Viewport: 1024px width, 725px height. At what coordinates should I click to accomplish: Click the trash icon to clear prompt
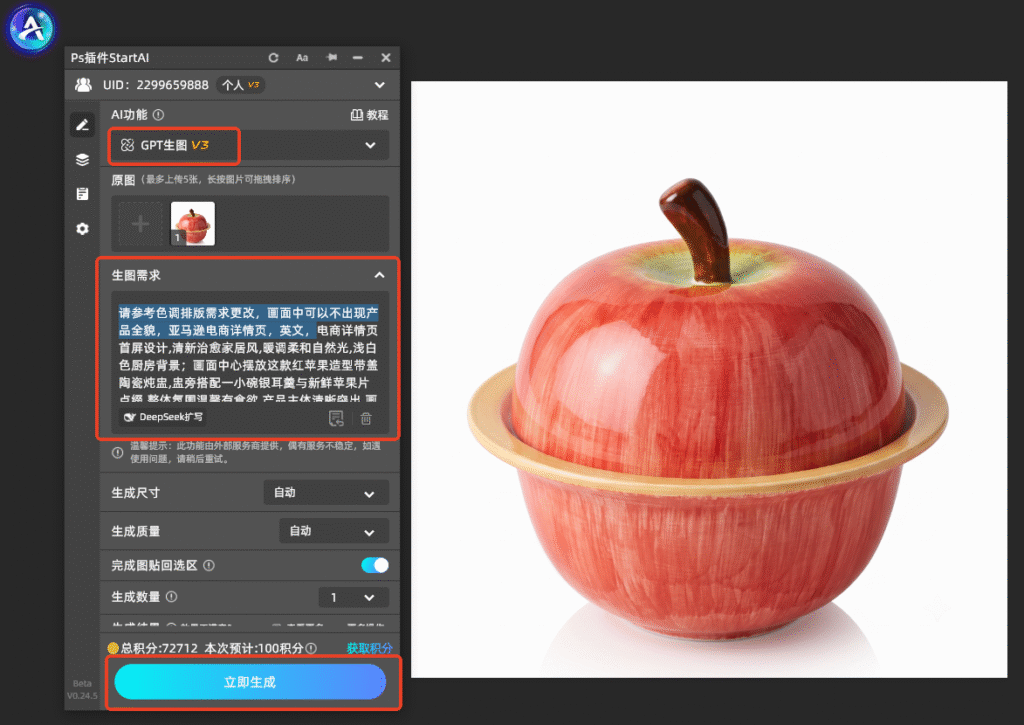click(x=366, y=419)
